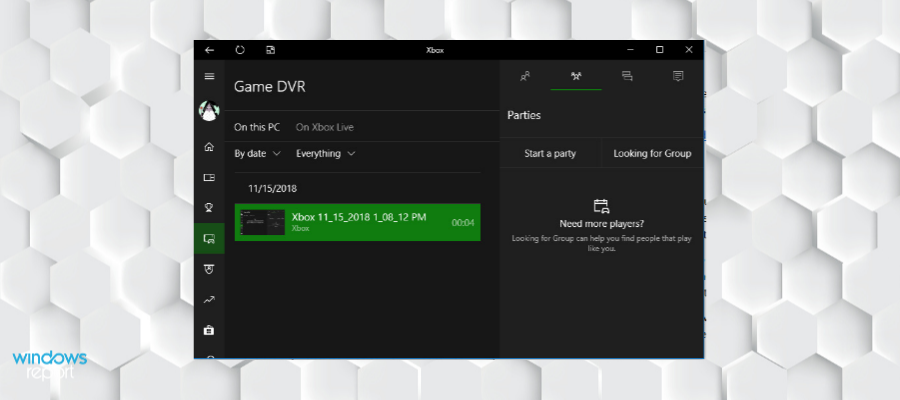
Task: Click the Game DVR page title
Action: [270, 87]
